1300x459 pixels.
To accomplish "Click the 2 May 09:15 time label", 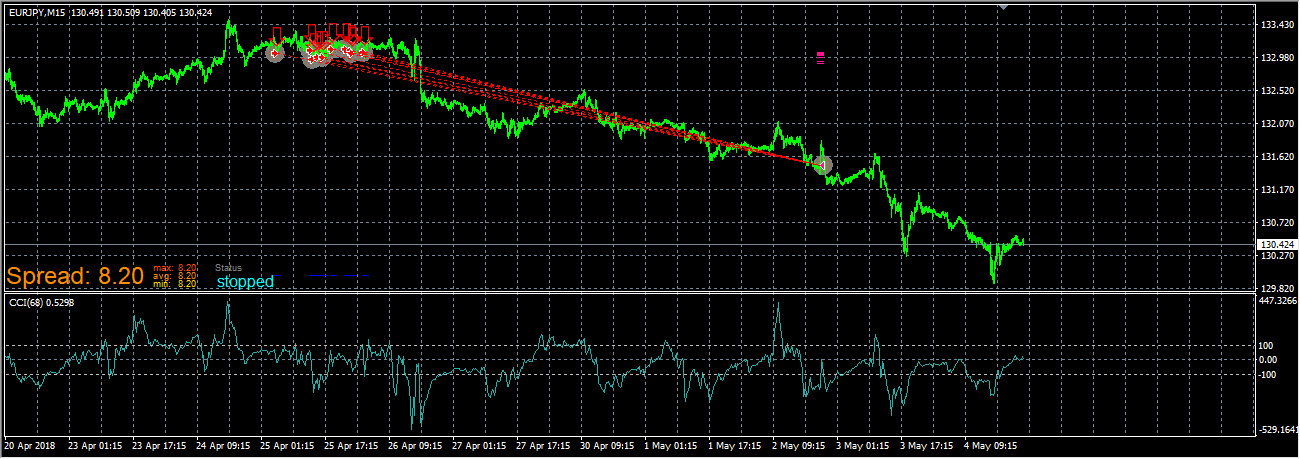I will [799, 445].
